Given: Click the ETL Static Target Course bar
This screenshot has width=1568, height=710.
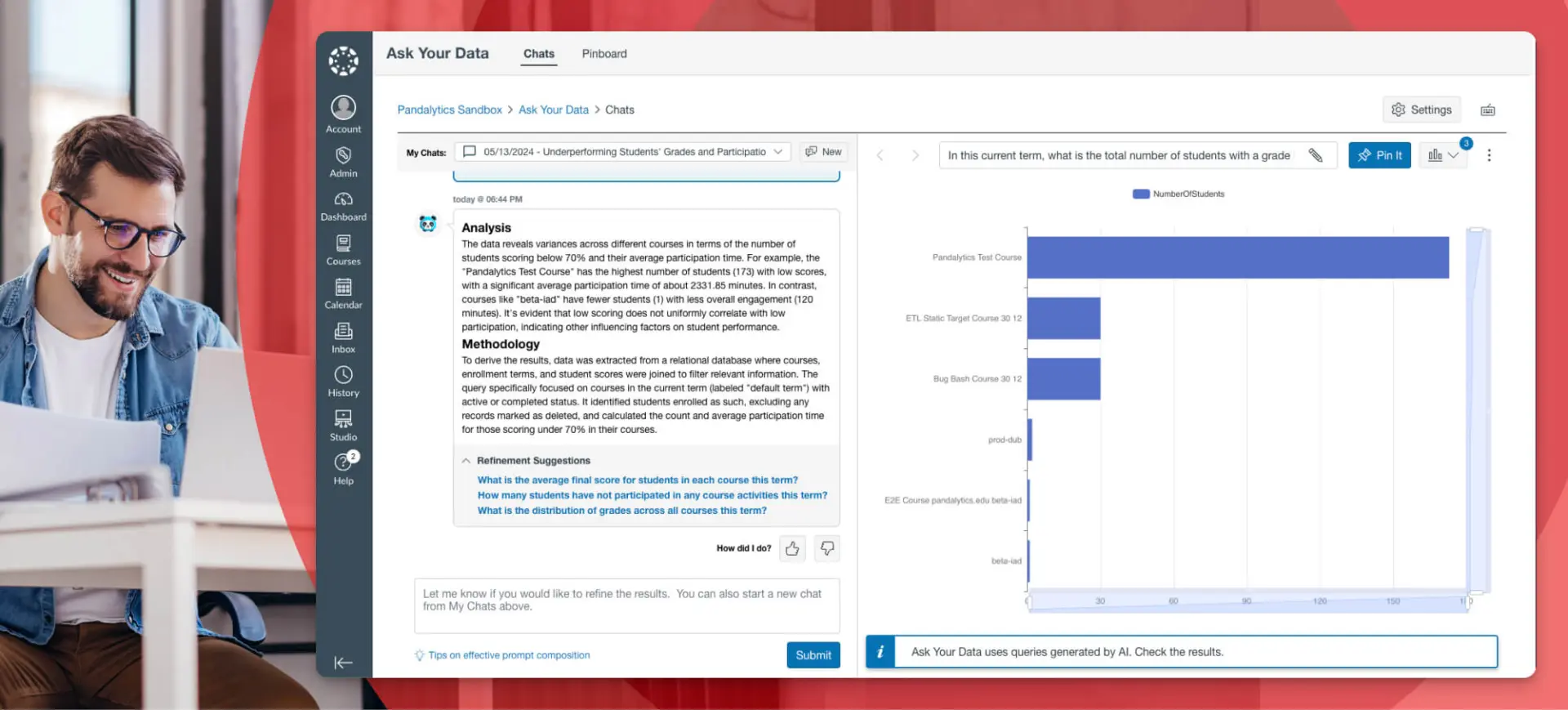Looking at the screenshot, I should (1063, 319).
